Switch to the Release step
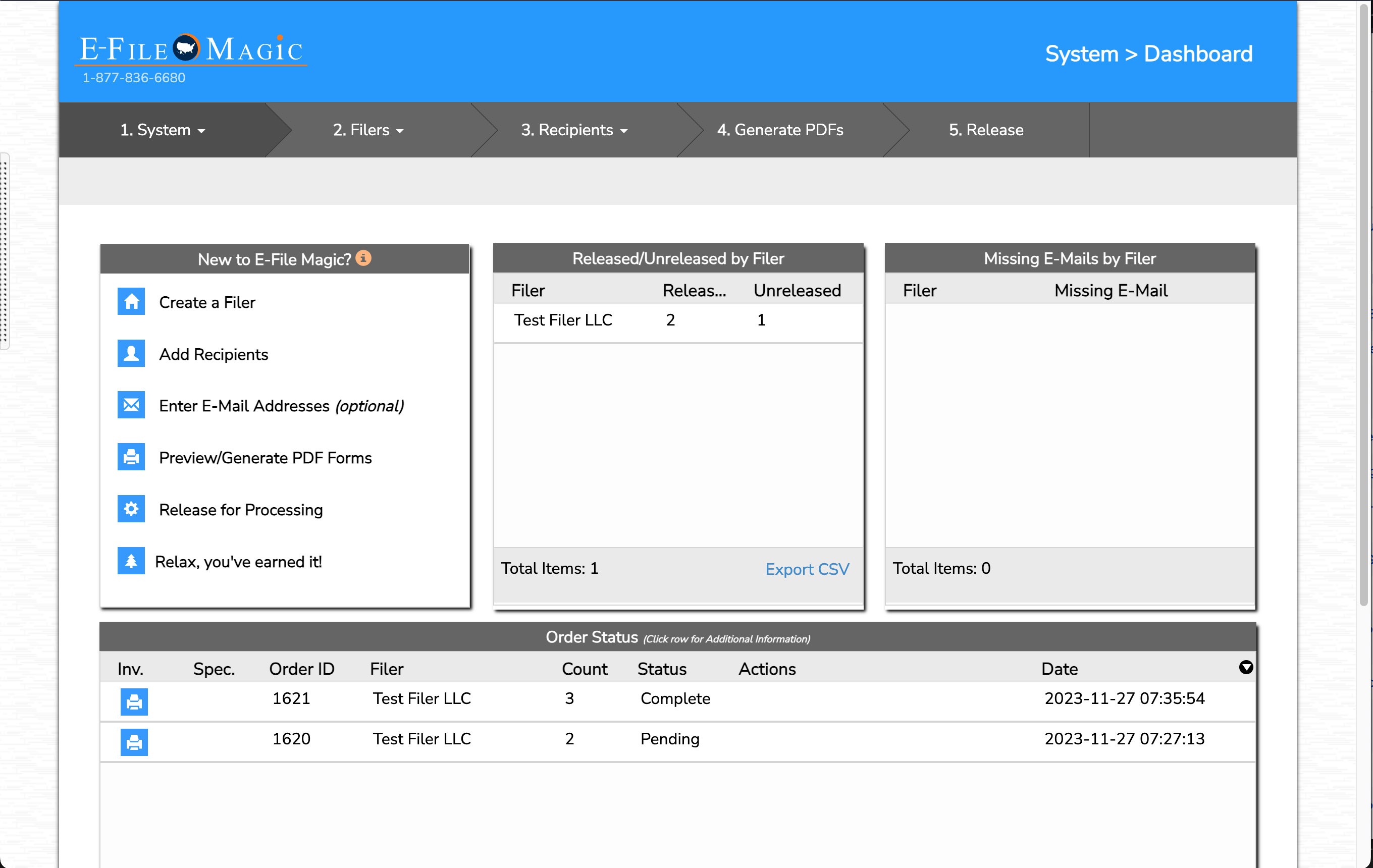The height and width of the screenshot is (868, 1373). pyautogui.click(x=986, y=130)
